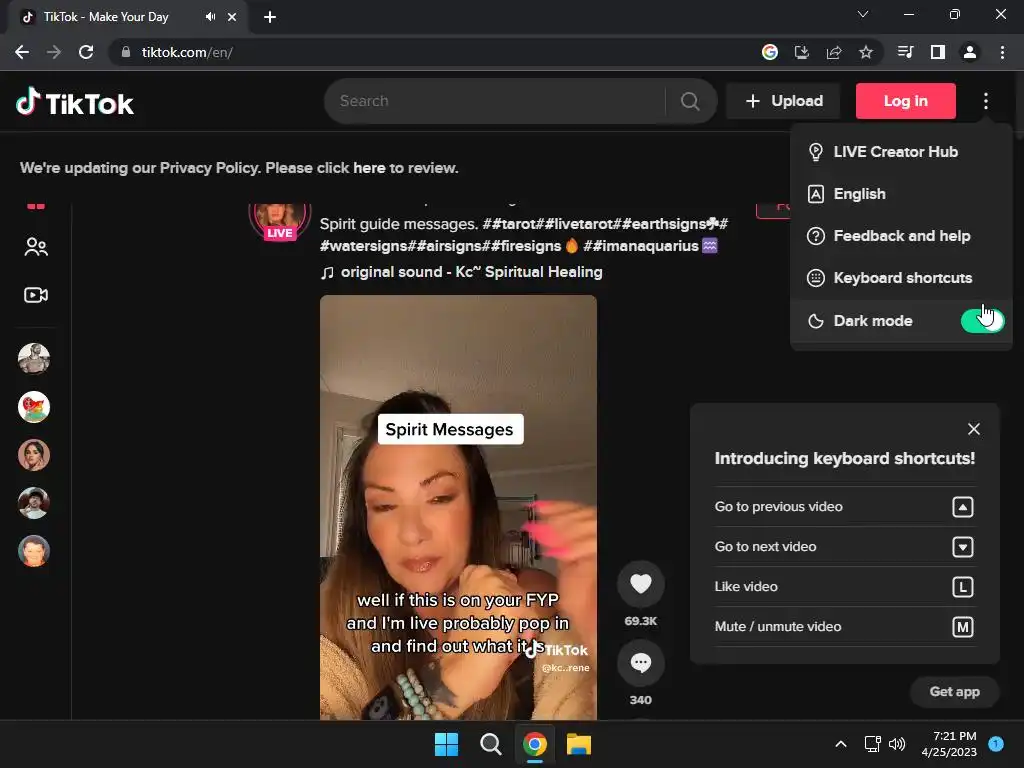Open the LIVE camera icon in sidebar

pyautogui.click(x=36, y=295)
